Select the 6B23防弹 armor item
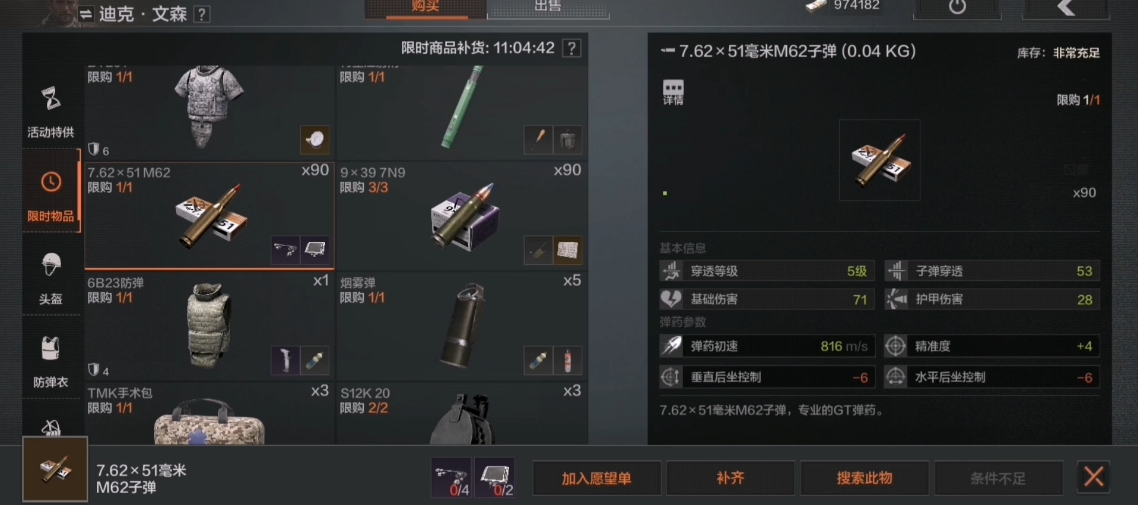 (209, 326)
